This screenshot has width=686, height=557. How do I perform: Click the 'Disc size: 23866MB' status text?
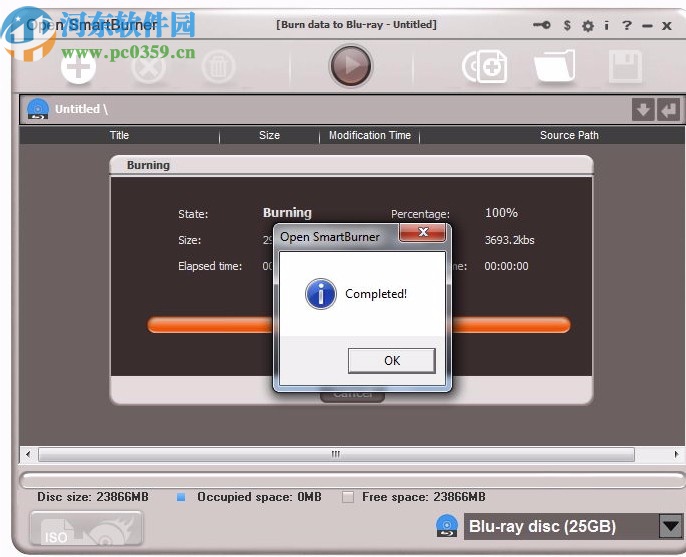click(93, 497)
